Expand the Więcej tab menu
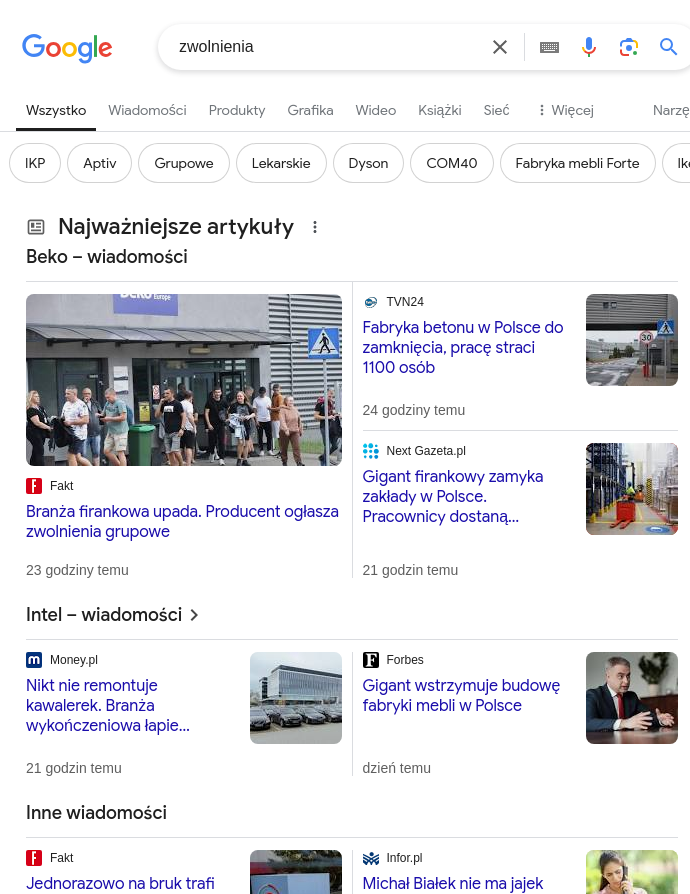 [565, 110]
